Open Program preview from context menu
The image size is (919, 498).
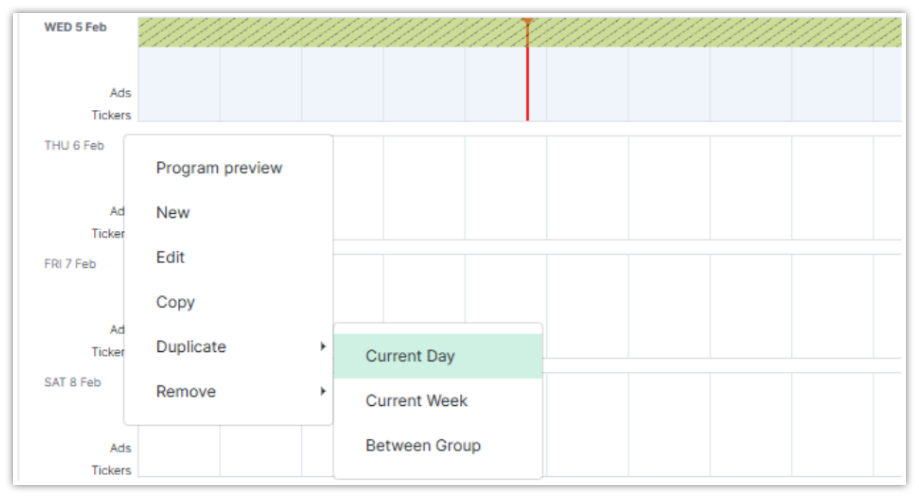(x=219, y=168)
